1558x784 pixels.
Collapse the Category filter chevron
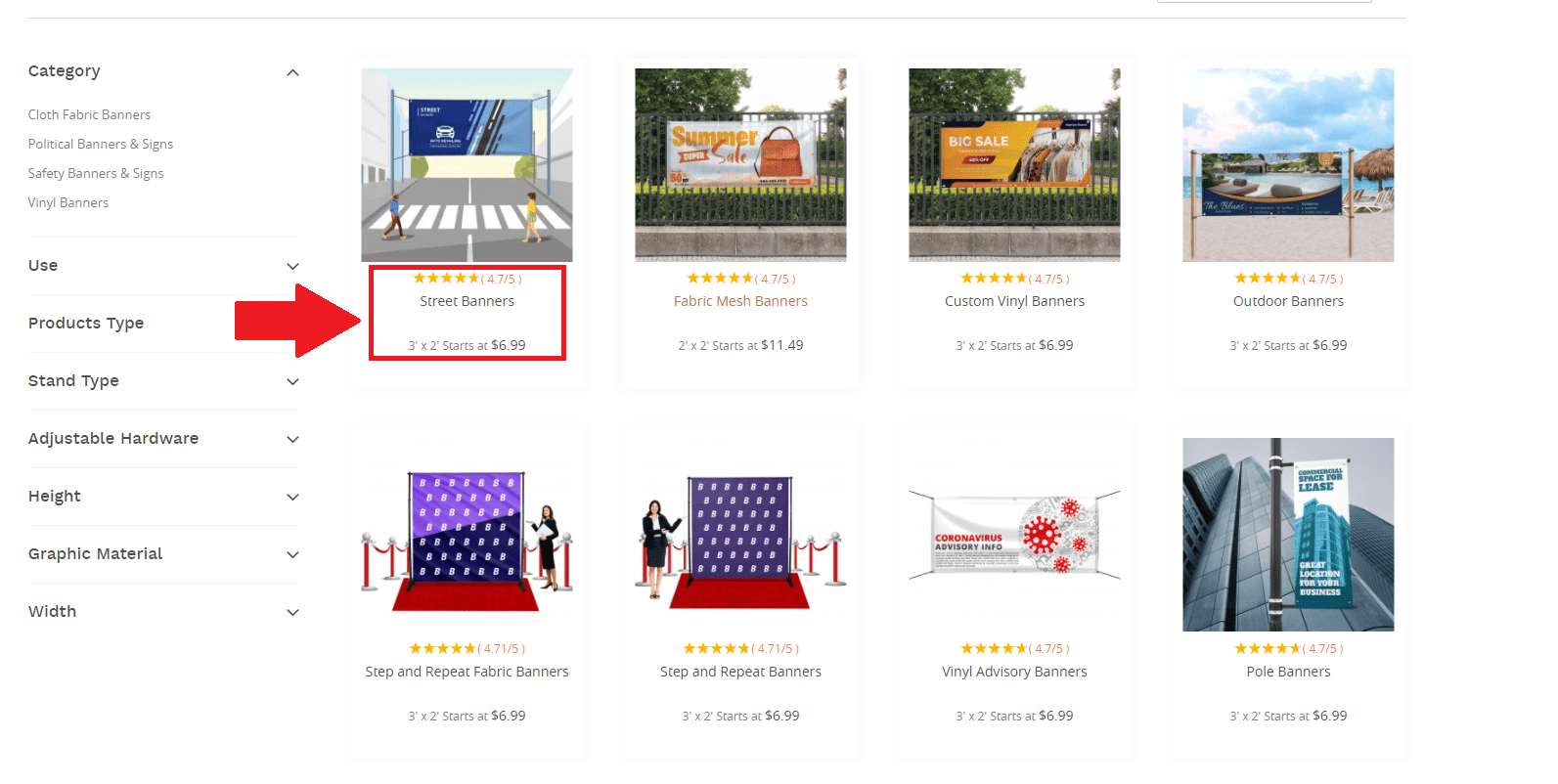click(292, 72)
